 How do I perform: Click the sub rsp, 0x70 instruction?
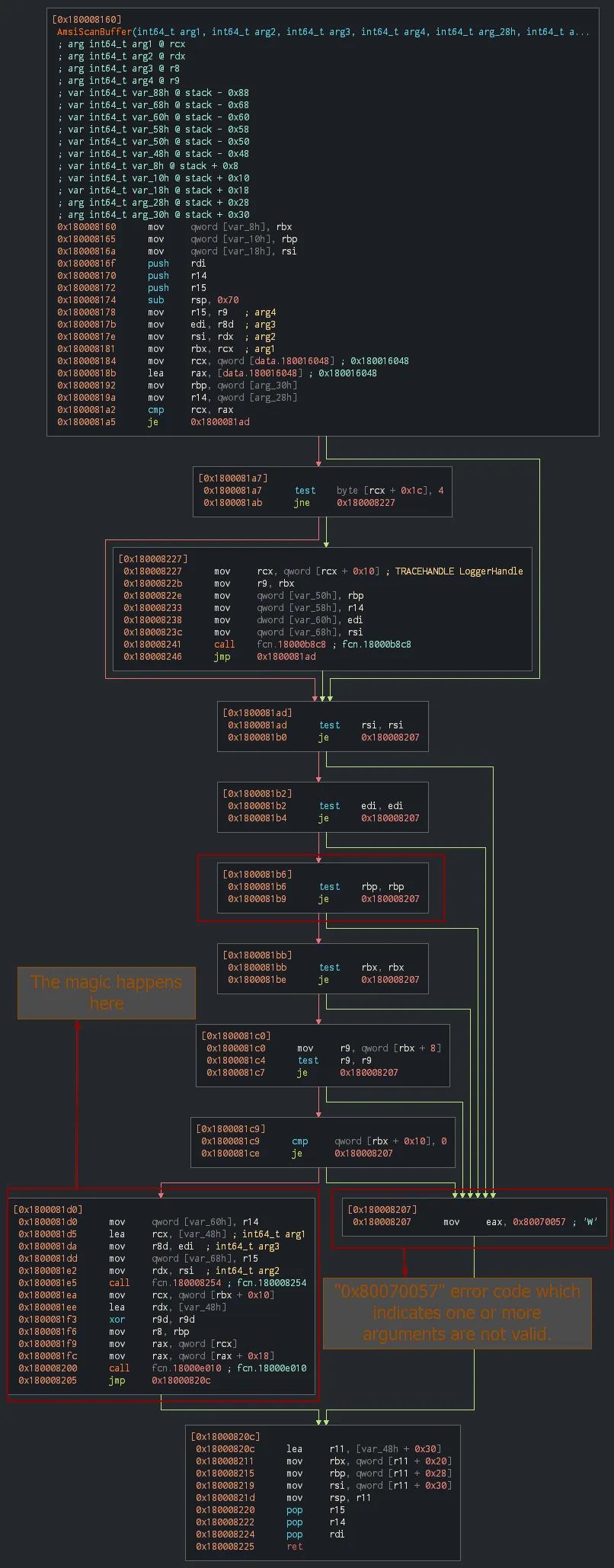click(x=196, y=300)
